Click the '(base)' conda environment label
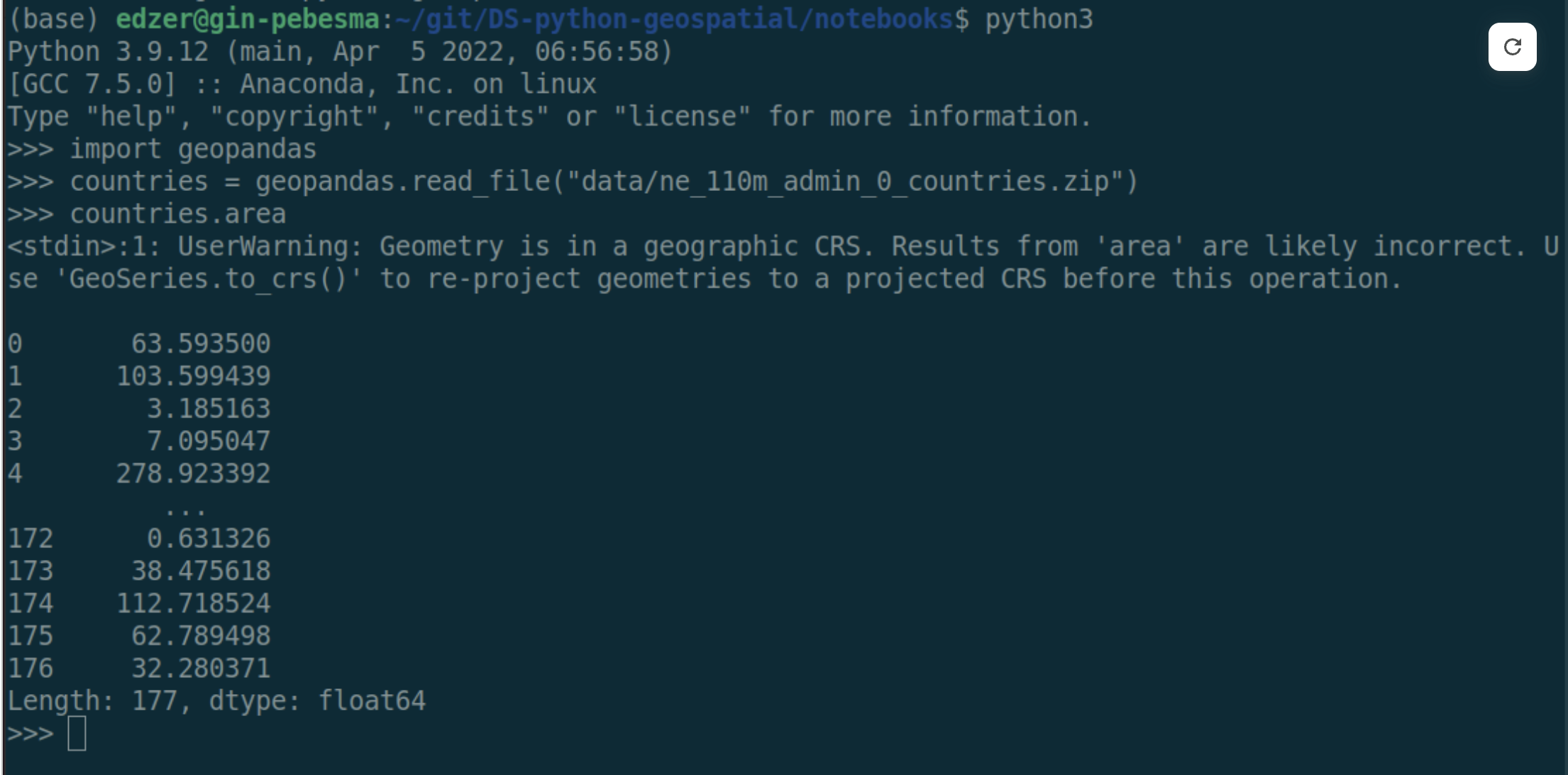 [53, 19]
